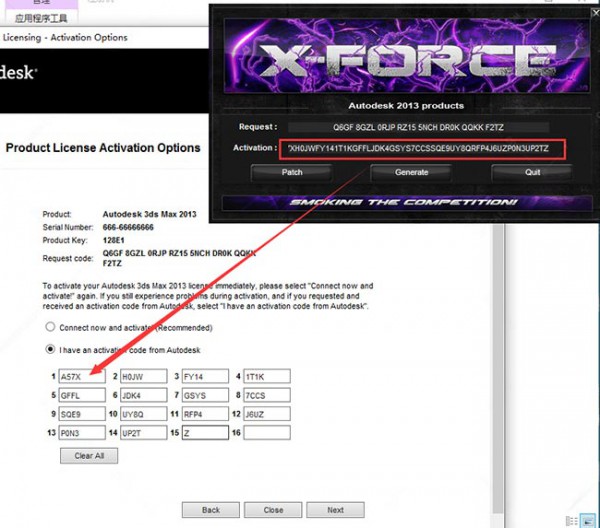Click activation code field 15 containing Z

[x=205, y=433]
